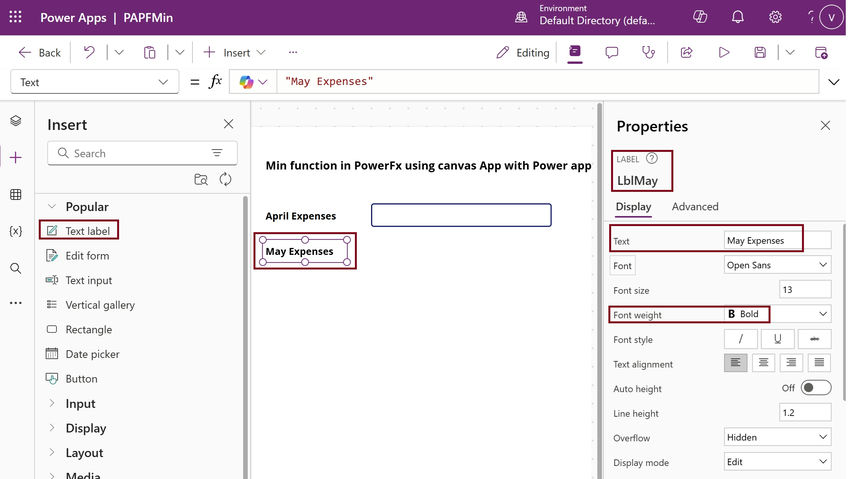Click the Back button

(39, 53)
